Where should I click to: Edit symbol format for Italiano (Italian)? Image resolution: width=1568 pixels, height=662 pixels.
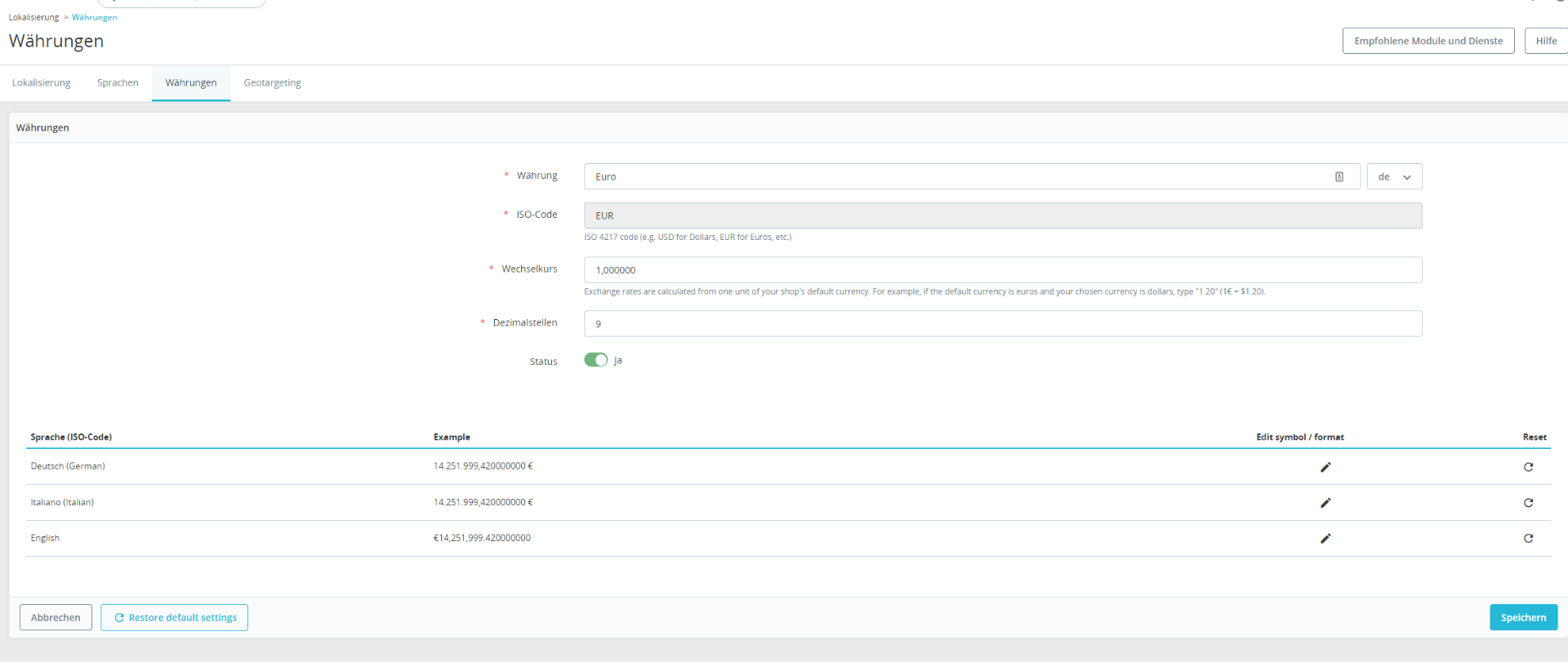click(x=1325, y=503)
